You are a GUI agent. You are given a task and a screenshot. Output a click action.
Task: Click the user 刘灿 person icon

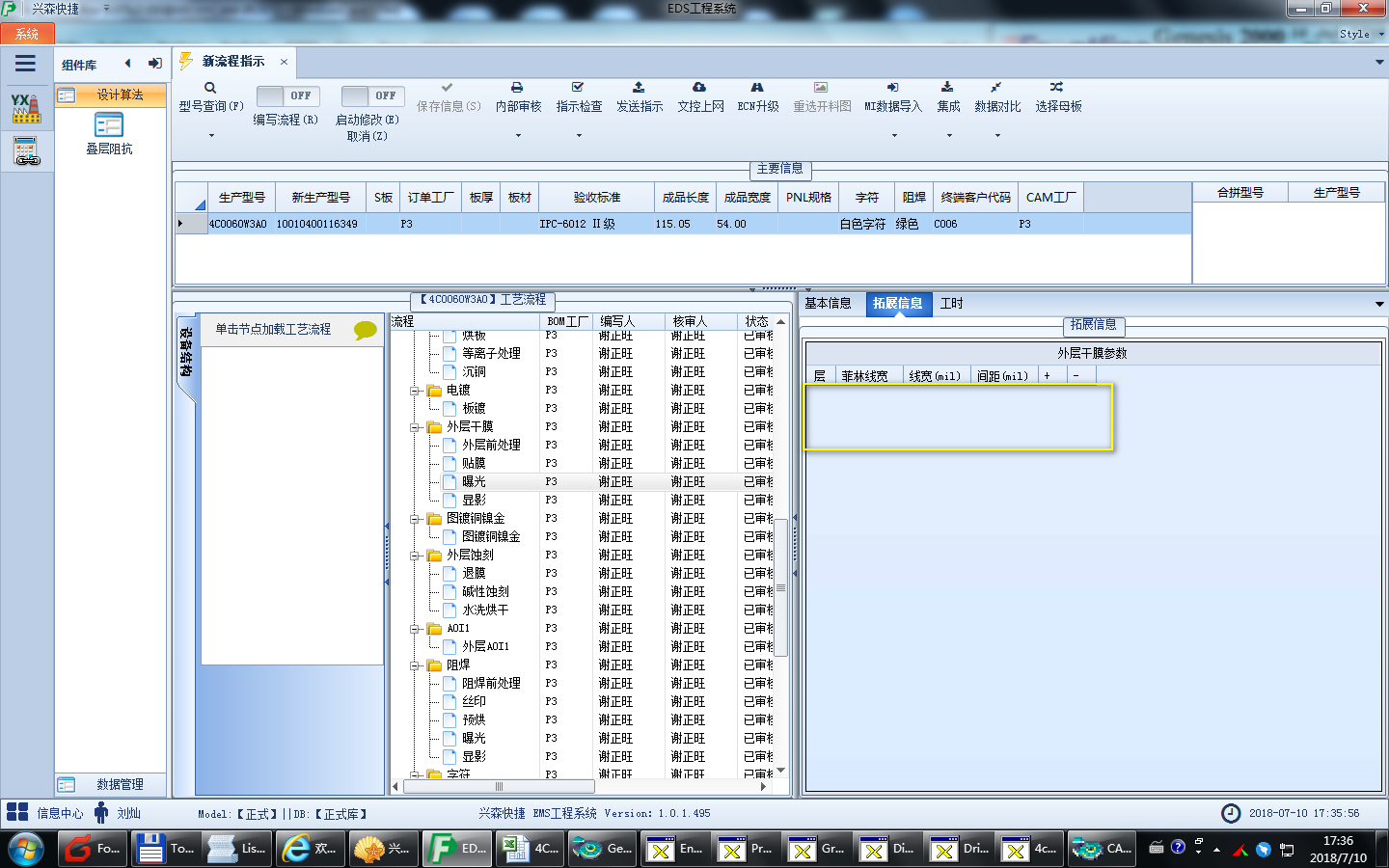100,813
